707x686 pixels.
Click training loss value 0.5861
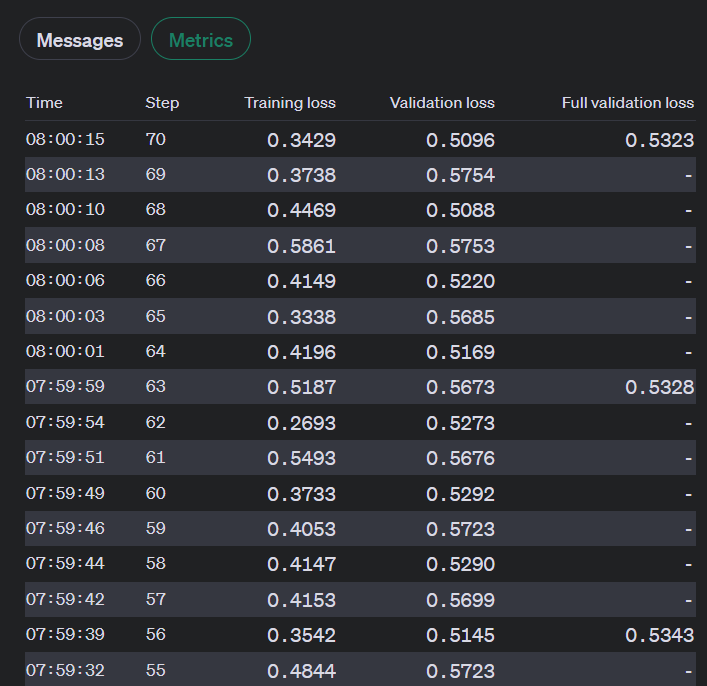pyautogui.click(x=301, y=246)
